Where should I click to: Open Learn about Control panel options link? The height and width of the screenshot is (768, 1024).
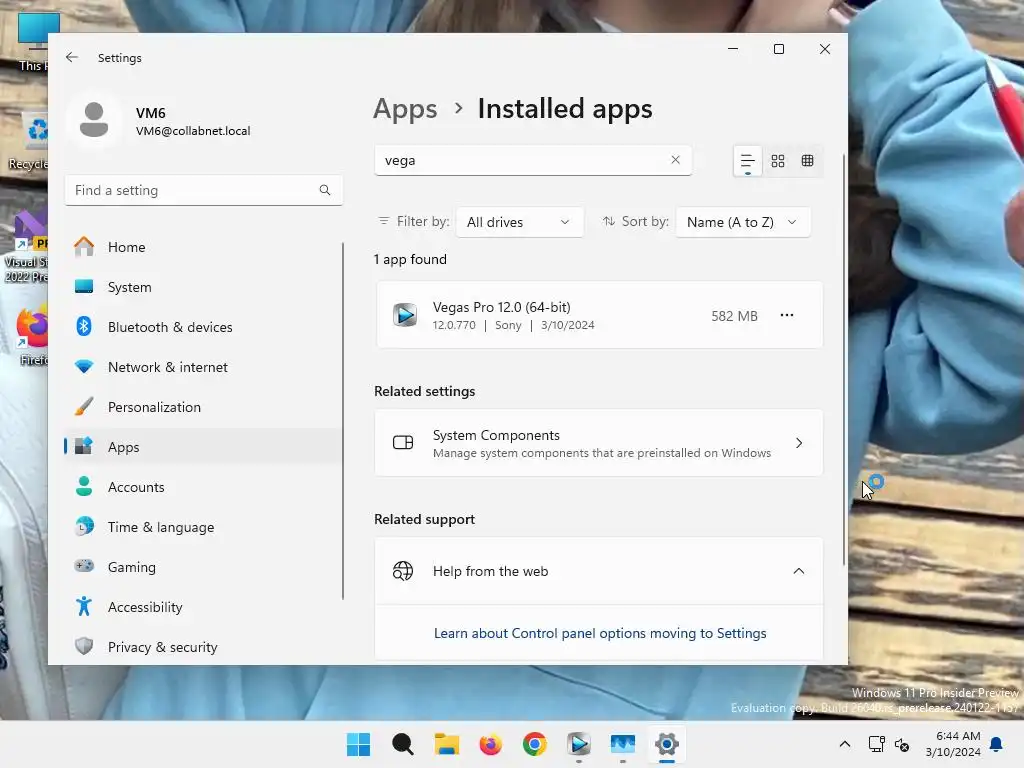point(600,633)
